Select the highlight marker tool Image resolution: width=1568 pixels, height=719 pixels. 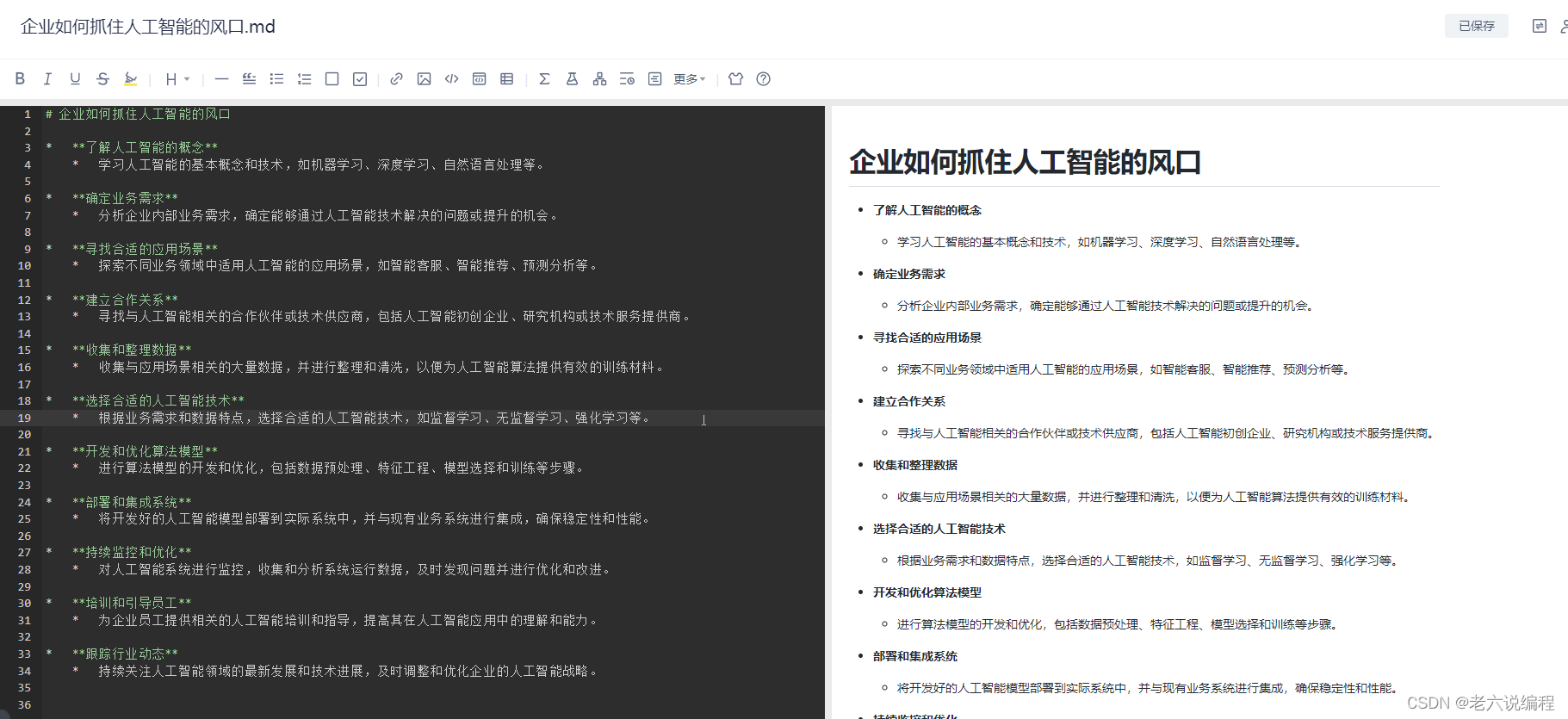(x=130, y=79)
